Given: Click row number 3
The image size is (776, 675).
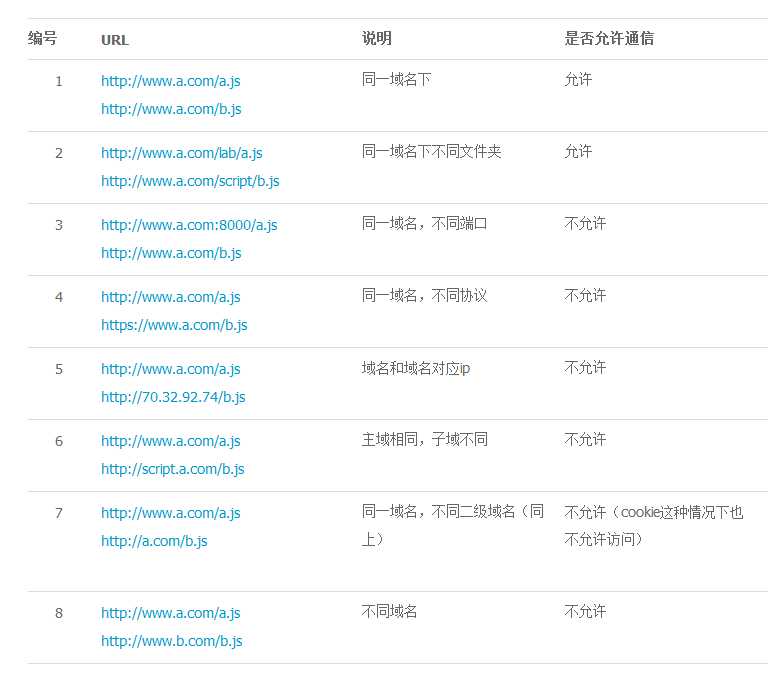Looking at the screenshot, I should pos(59,225).
